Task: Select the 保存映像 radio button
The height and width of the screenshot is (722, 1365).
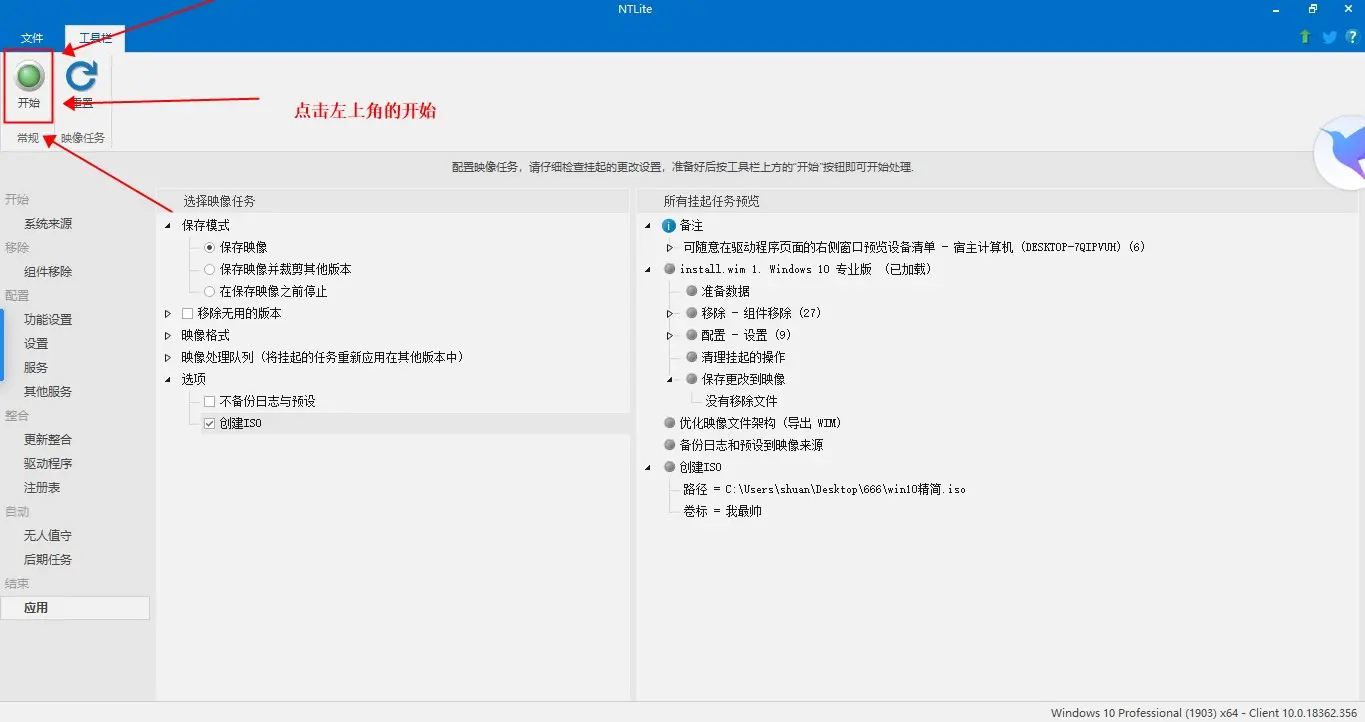Action: click(209, 247)
